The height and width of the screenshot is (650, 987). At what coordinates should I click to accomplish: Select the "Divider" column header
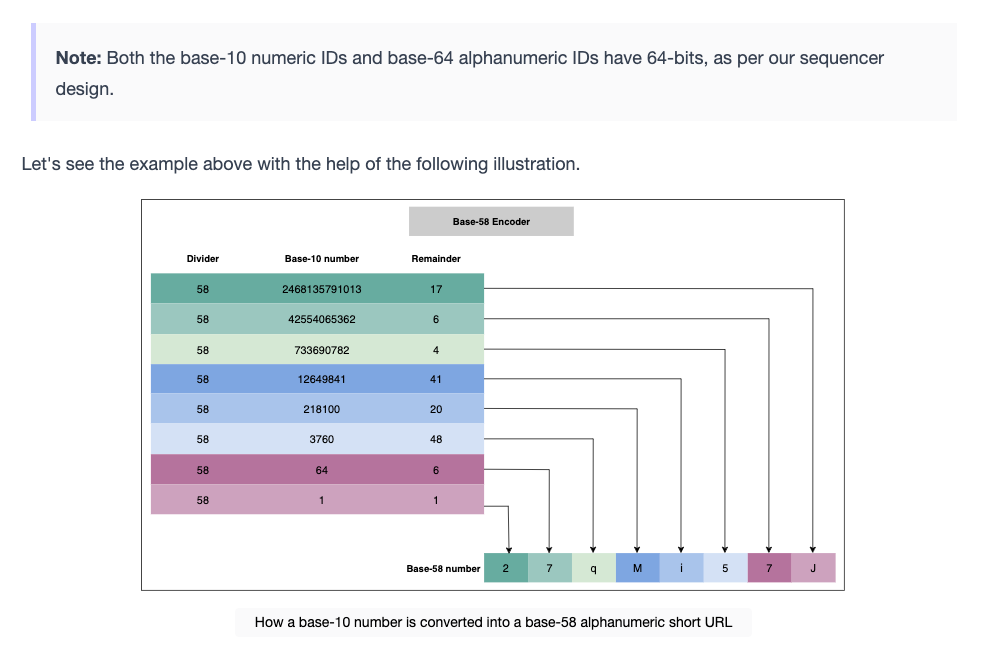(203, 259)
